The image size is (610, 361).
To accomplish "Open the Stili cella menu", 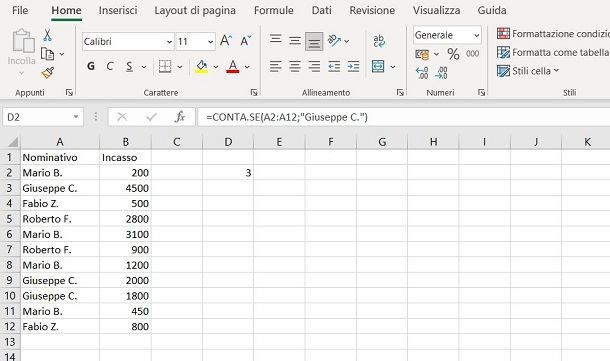I will (528, 71).
